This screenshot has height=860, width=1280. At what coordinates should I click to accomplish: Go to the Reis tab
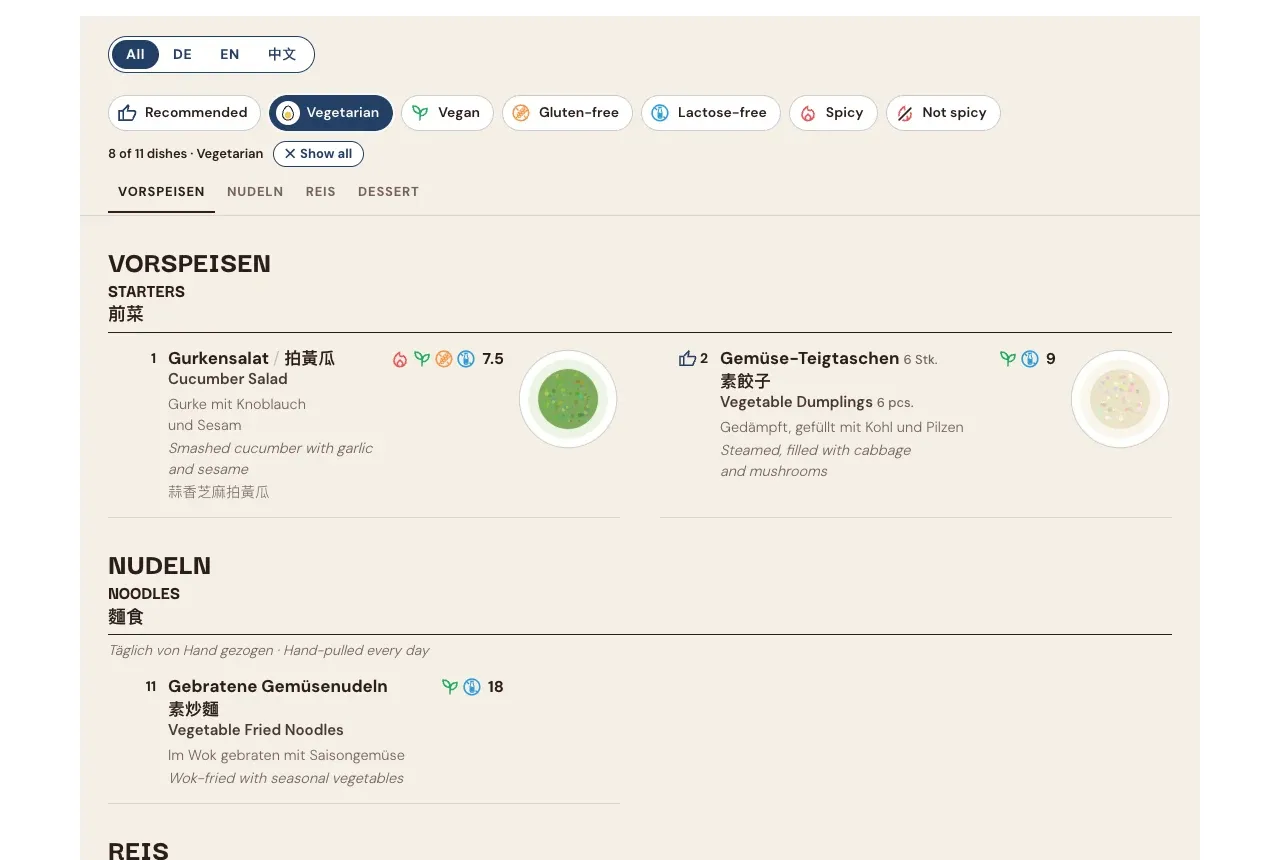click(321, 192)
